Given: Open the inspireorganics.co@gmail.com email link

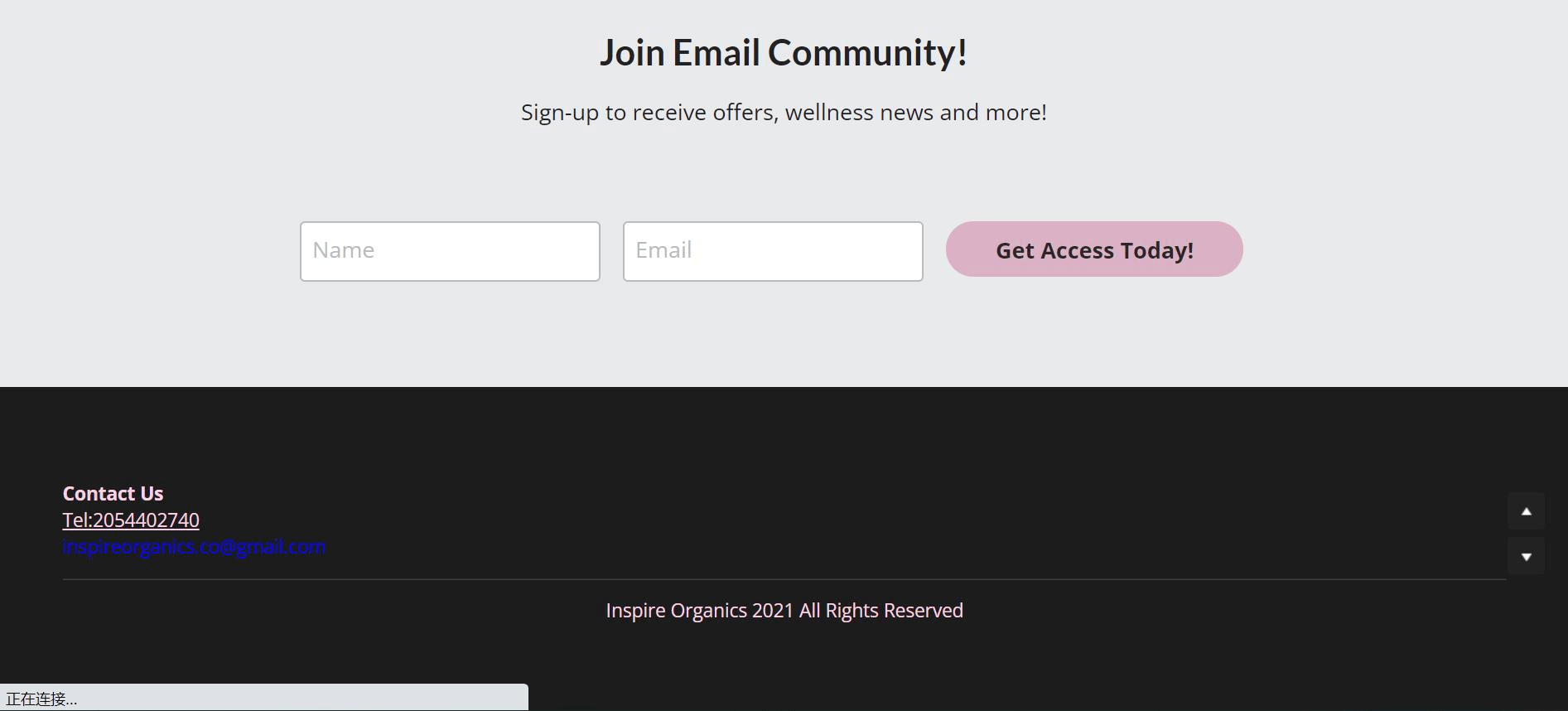Looking at the screenshot, I should pyautogui.click(x=195, y=547).
